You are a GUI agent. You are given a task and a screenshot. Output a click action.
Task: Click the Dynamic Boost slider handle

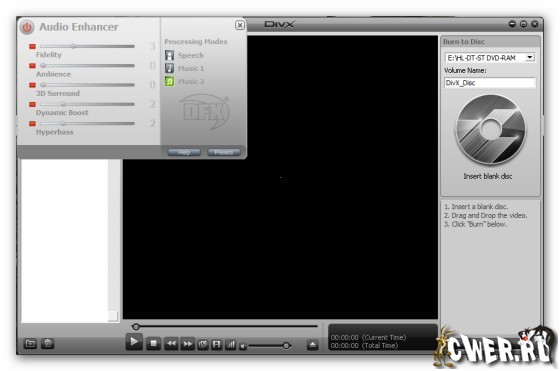coord(63,104)
